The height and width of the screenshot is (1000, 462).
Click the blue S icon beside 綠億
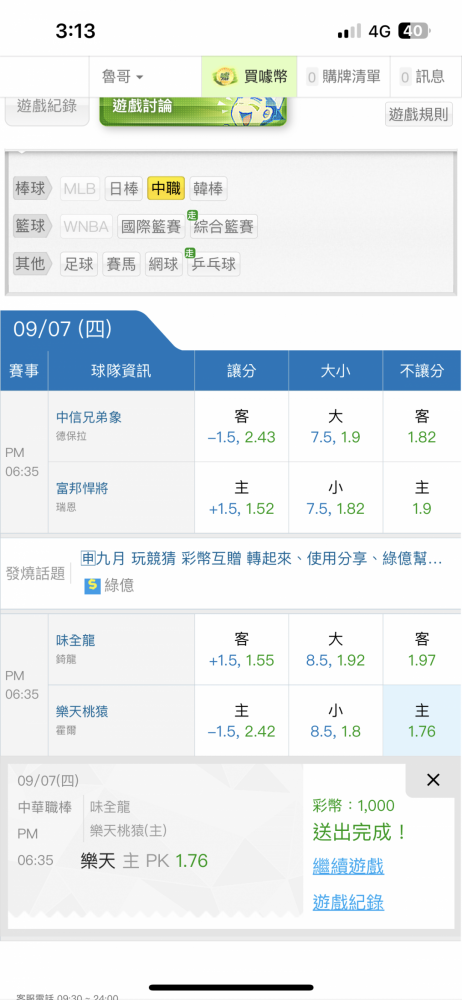click(93, 585)
